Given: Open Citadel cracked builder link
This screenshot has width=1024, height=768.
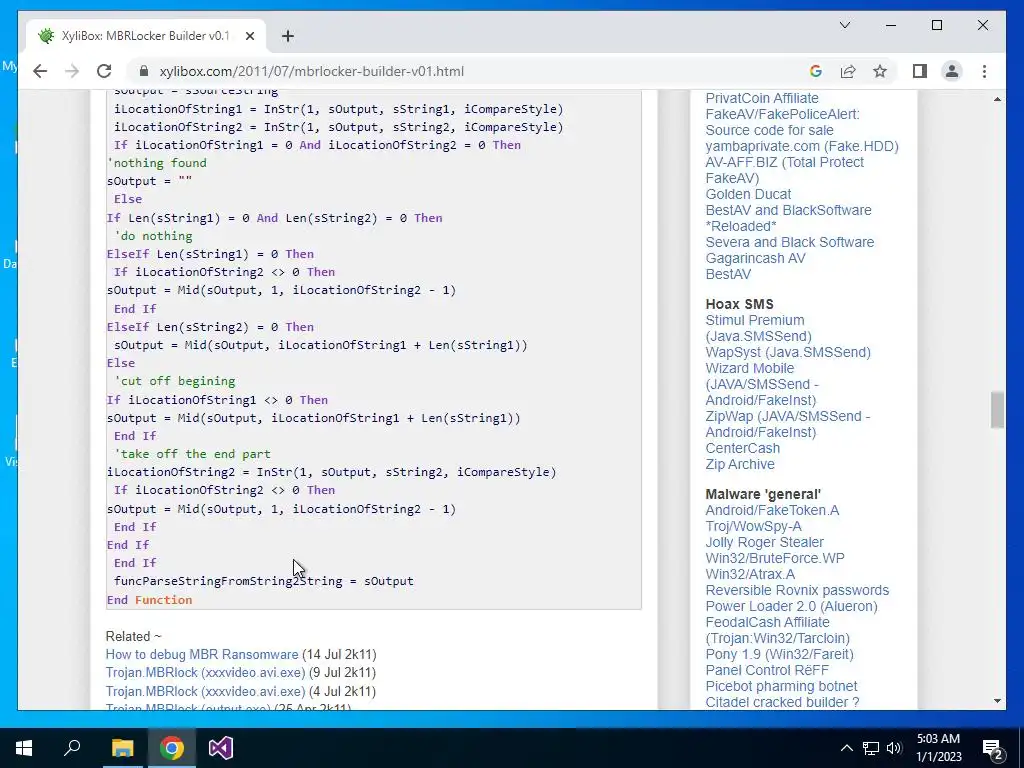Looking at the screenshot, I should (782, 702).
